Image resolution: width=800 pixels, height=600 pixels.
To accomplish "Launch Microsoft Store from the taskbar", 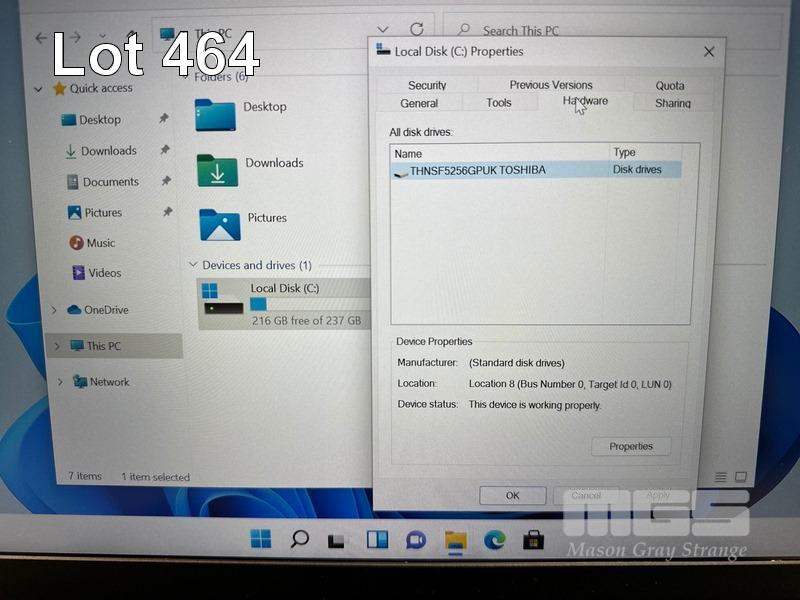I will click(535, 540).
